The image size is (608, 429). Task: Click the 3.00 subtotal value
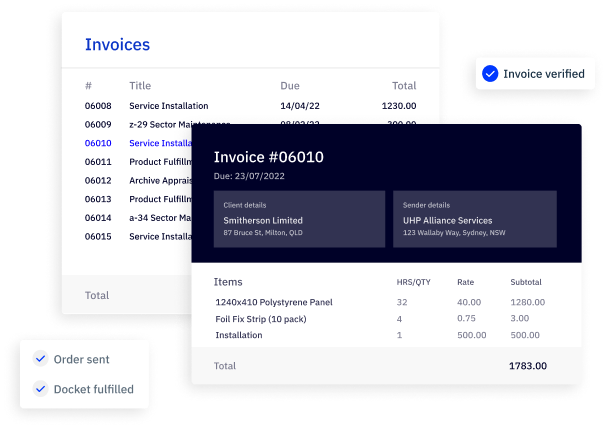tap(520, 318)
